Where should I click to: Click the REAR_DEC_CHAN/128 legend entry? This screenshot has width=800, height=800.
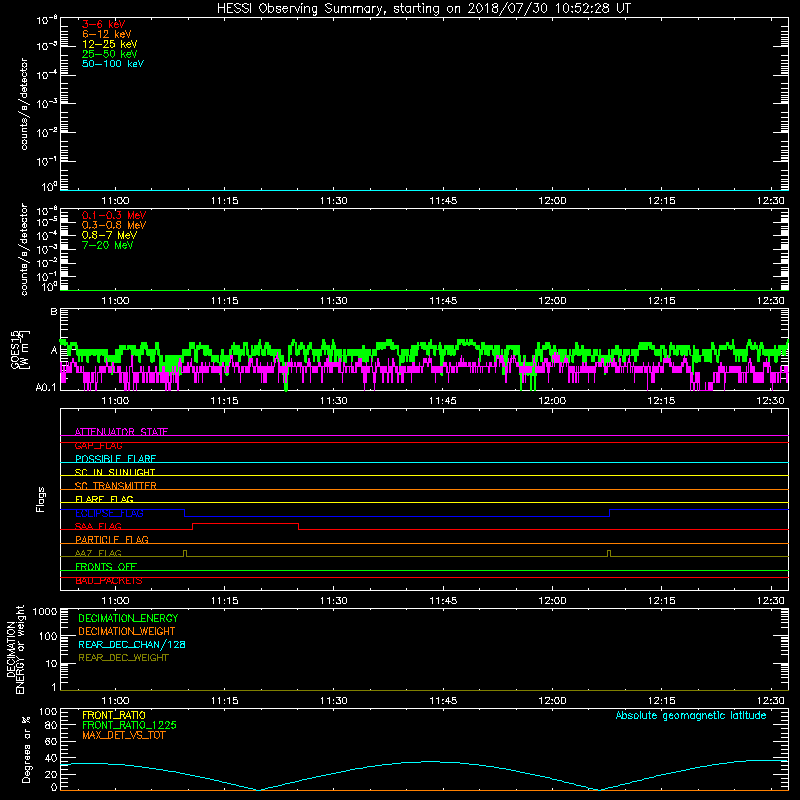[132, 644]
